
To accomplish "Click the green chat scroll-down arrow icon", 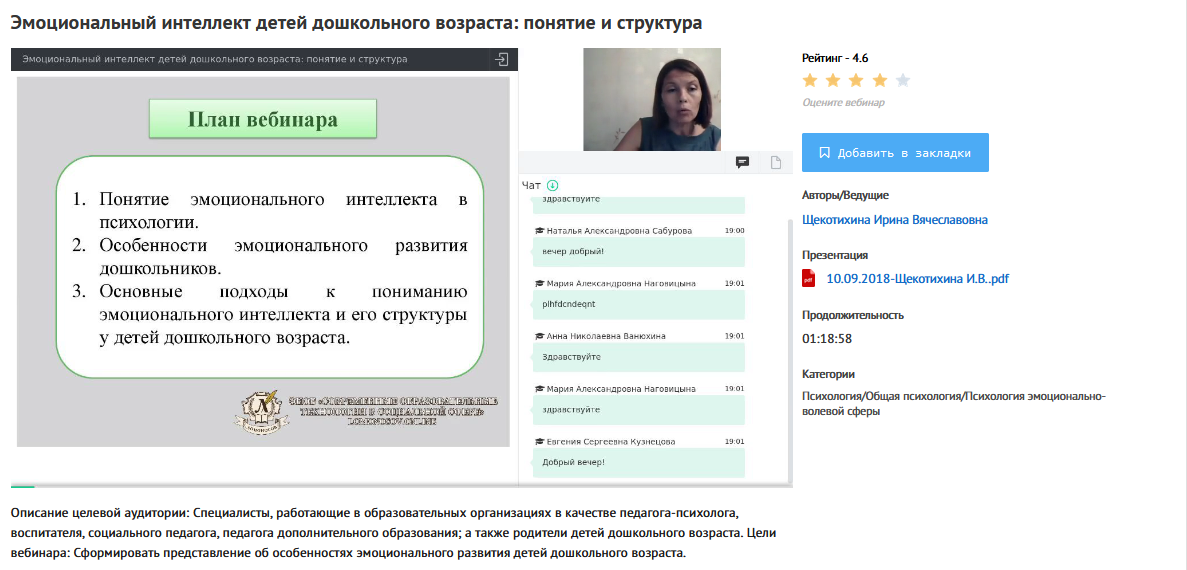I will pos(552,185).
